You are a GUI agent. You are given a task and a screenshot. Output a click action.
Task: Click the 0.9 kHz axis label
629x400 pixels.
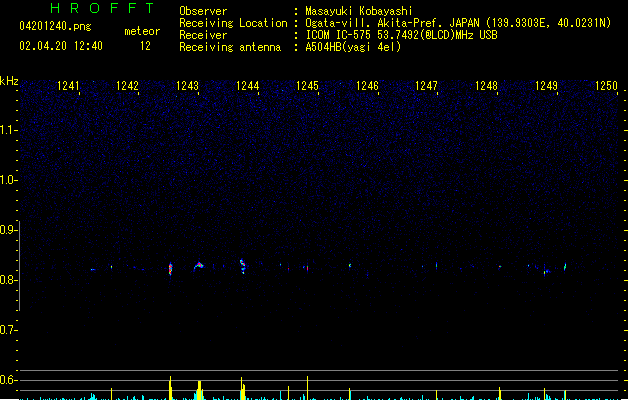point(8,230)
